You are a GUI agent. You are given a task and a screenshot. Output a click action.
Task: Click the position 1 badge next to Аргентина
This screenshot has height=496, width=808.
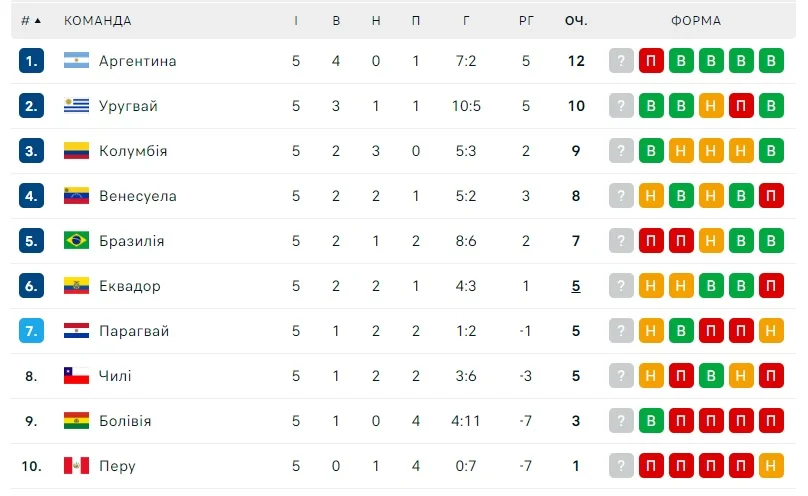coord(31,61)
